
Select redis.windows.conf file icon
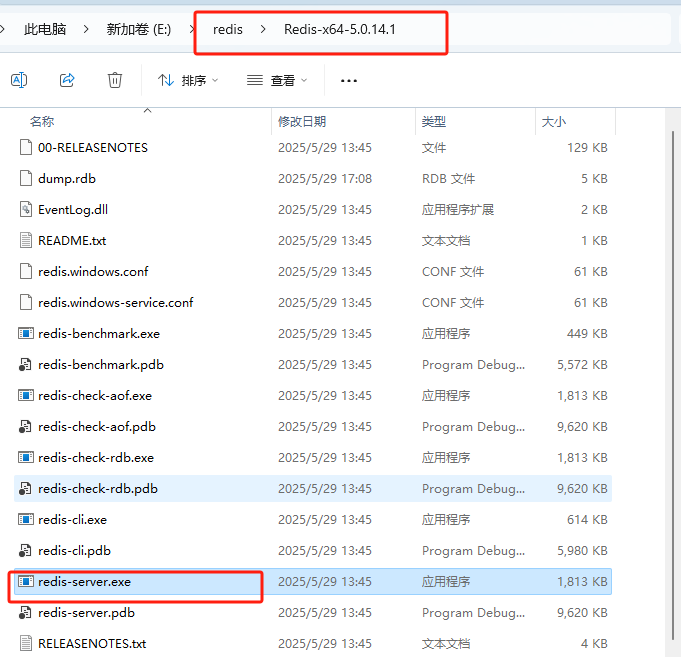point(26,271)
